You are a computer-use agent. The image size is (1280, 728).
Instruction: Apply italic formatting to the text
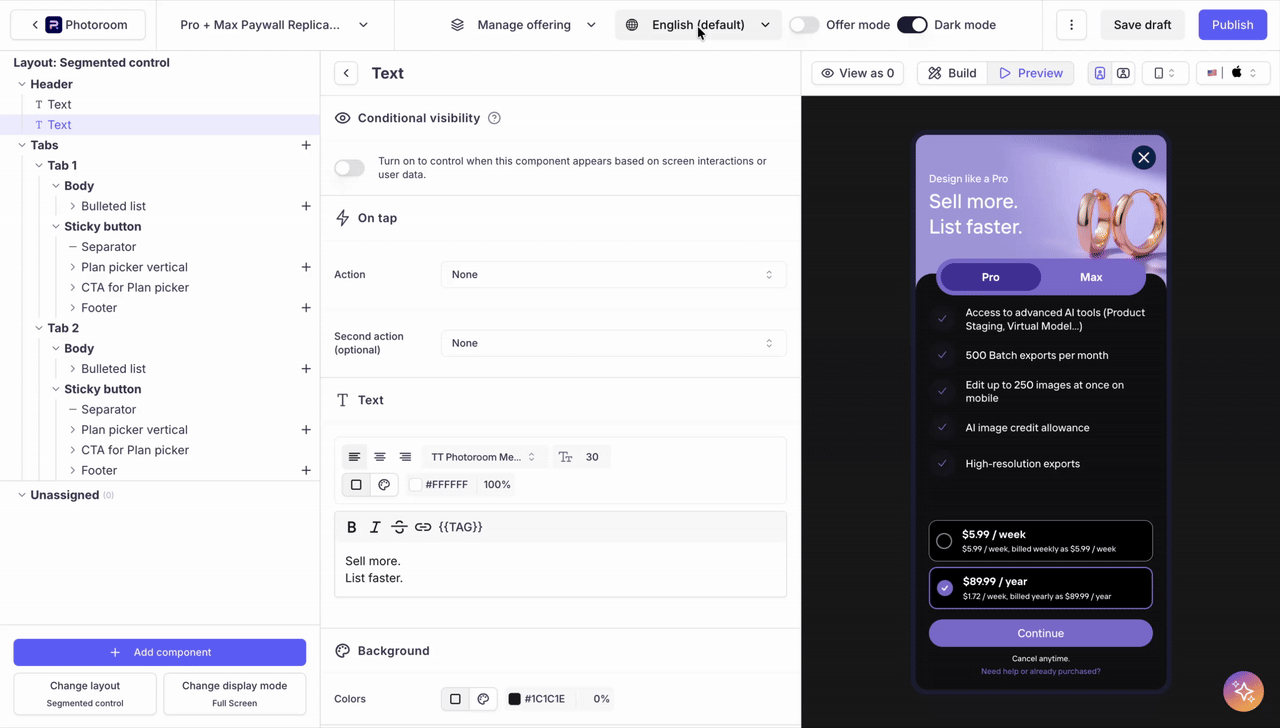click(x=375, y=527)
